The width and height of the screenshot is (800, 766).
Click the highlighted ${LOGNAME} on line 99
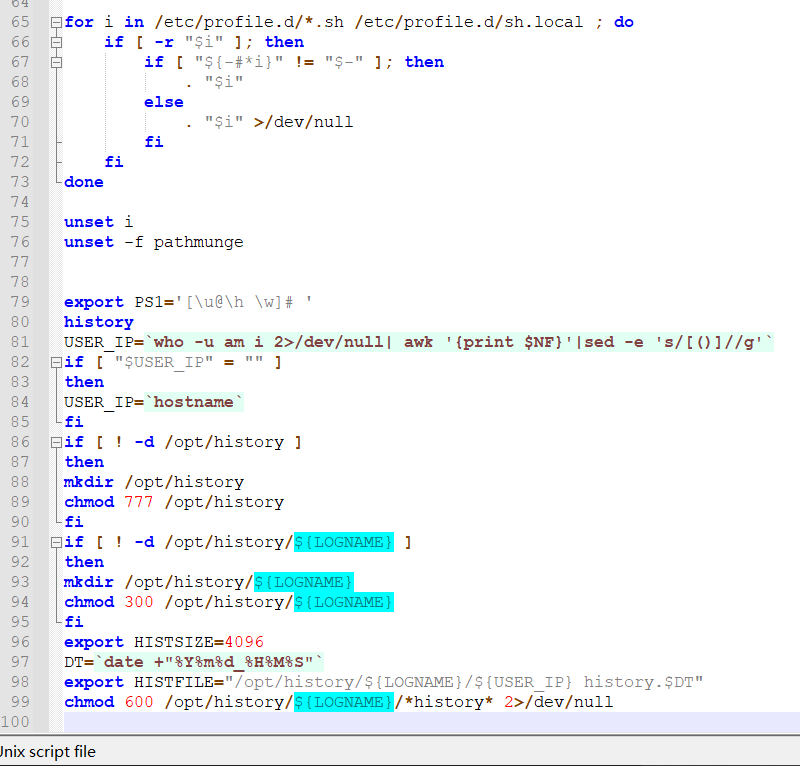point(343,702)
